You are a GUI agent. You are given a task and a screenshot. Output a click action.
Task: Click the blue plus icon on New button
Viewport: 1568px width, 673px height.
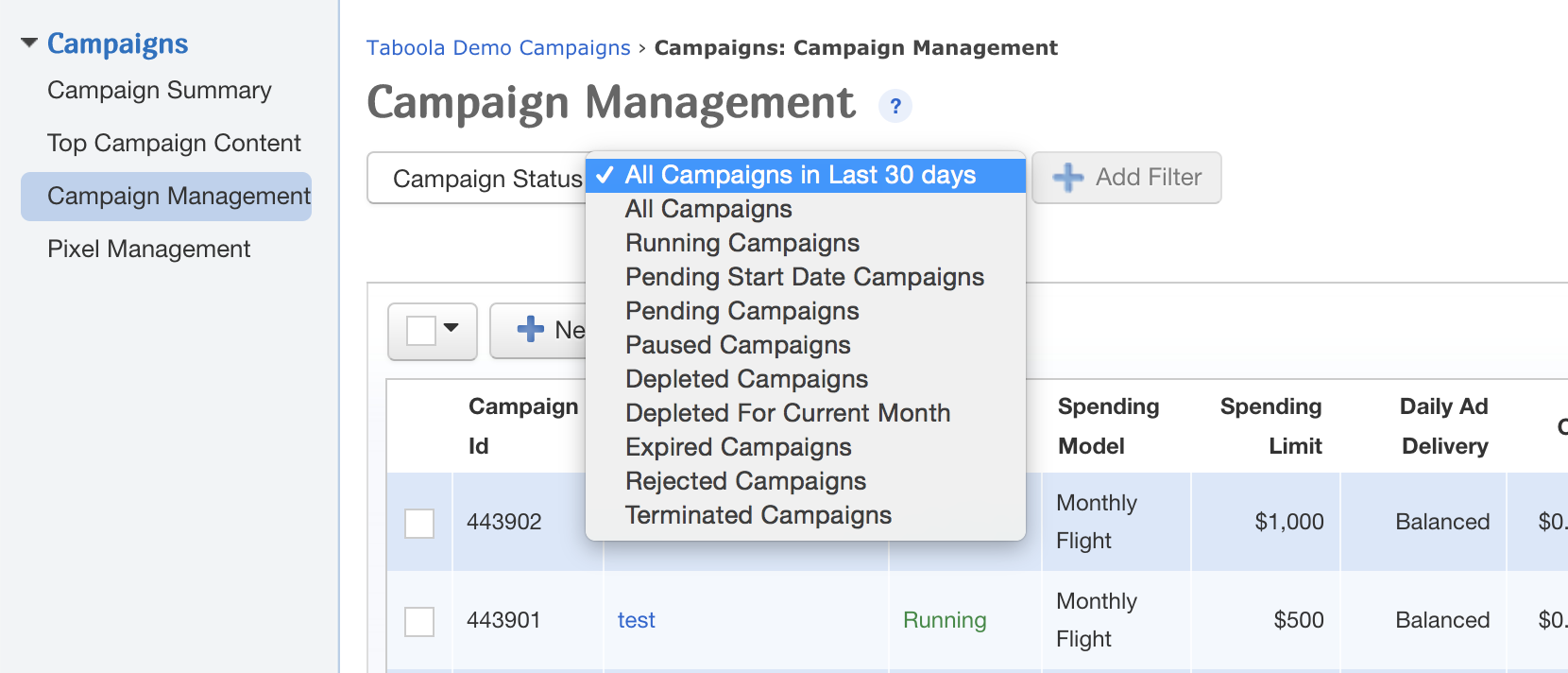[x=531, y=329]
